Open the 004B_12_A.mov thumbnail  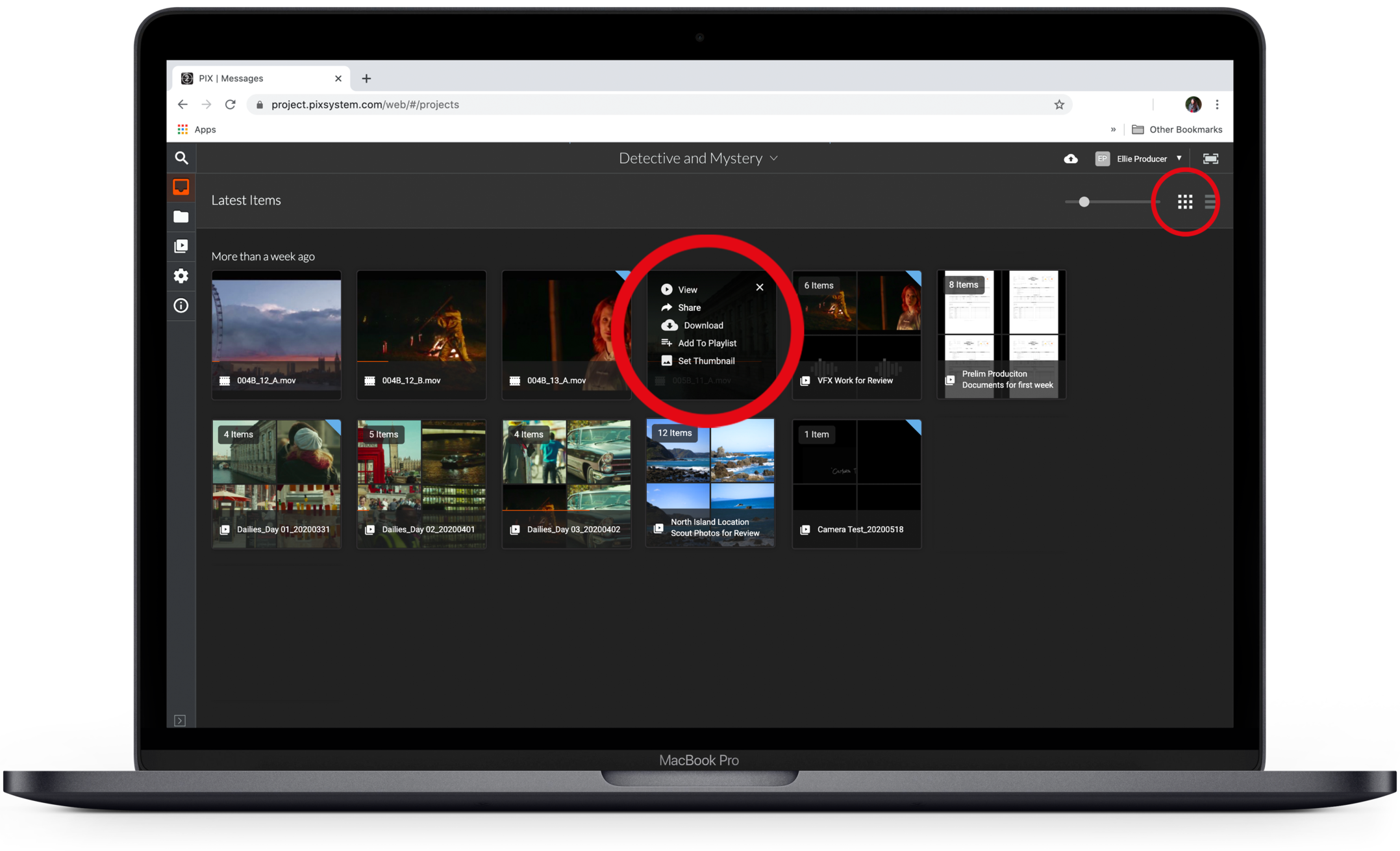pos(276,325)
